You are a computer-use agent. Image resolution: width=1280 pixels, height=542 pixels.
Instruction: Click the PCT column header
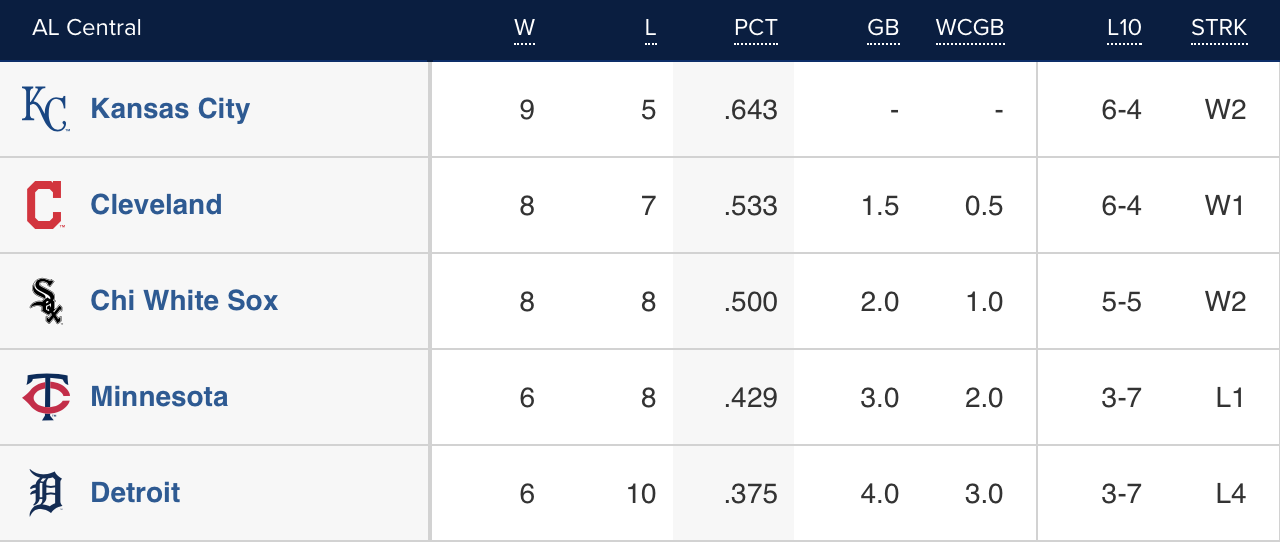pos(755,28)
